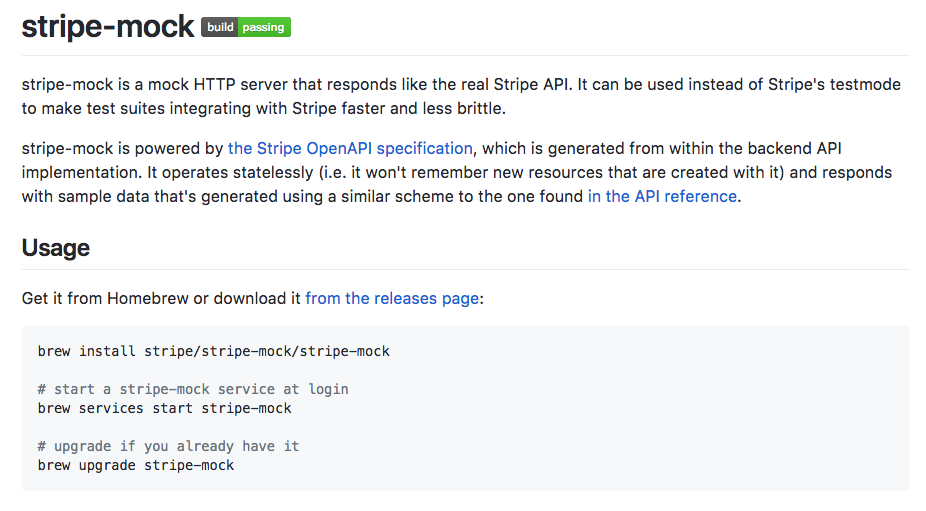Click the stripe-mock main heading
Viewport: 926px width, 511px height.
107,27
